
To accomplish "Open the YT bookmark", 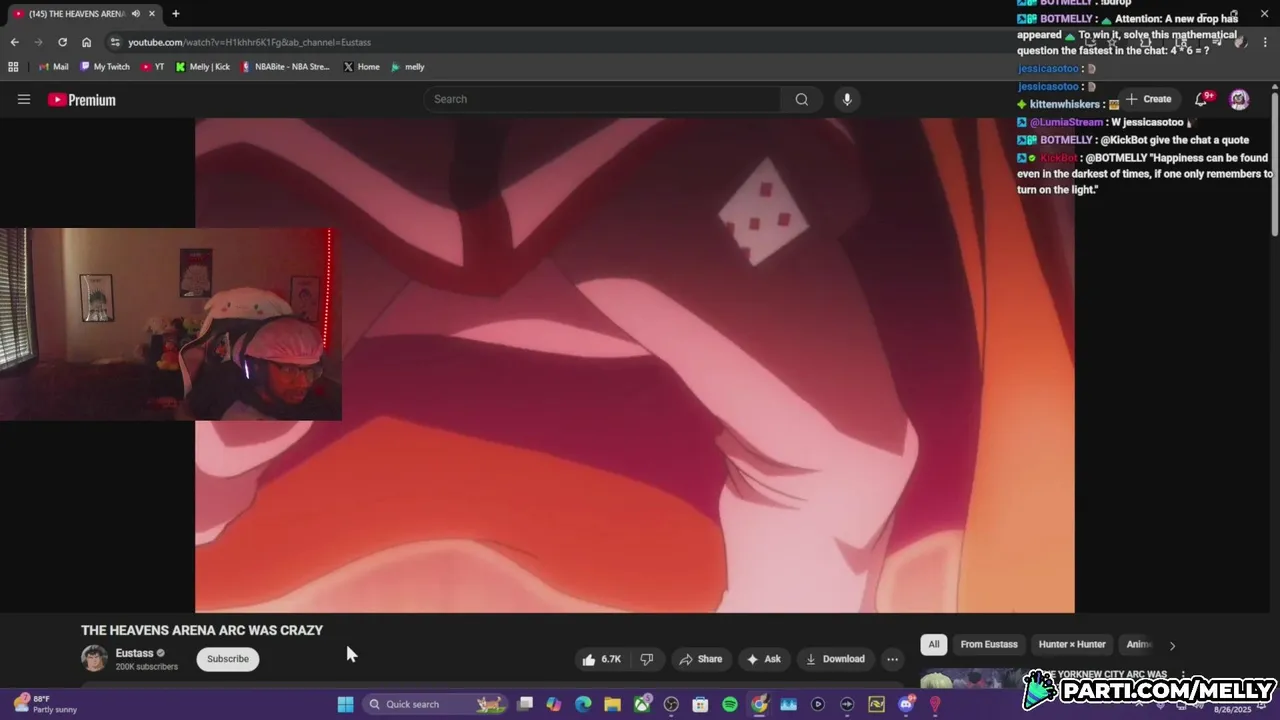I will tap(153, 67).
